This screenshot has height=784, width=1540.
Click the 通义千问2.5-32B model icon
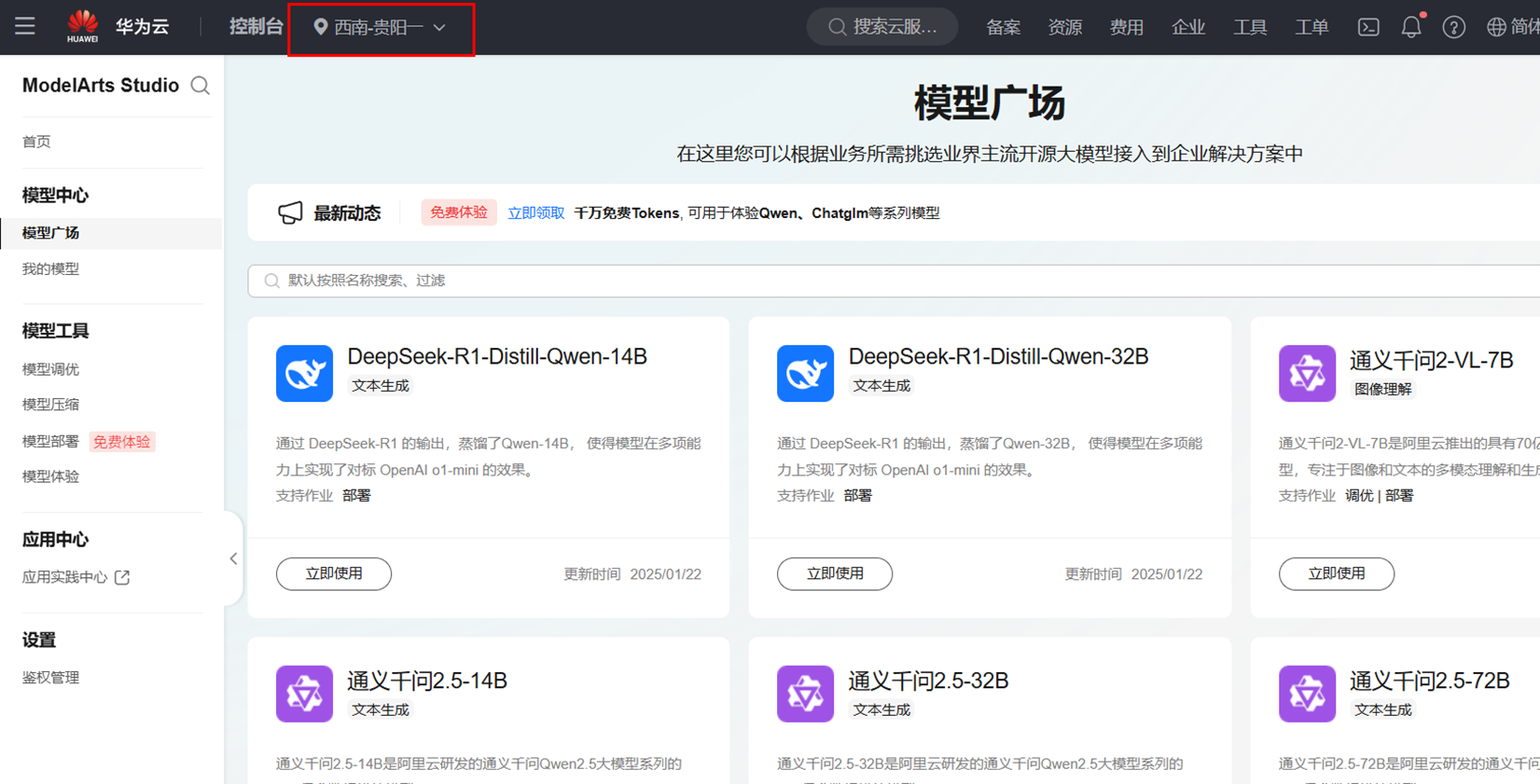805,694
